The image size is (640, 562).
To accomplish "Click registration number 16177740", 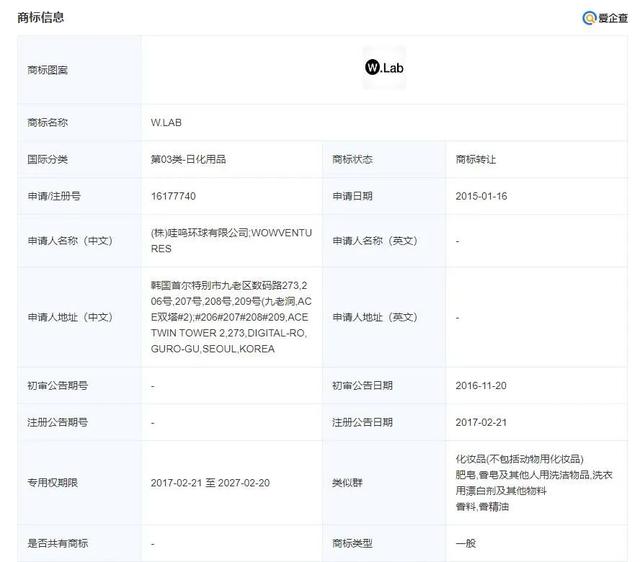I will pyautogui.click(x=173, y=196).
